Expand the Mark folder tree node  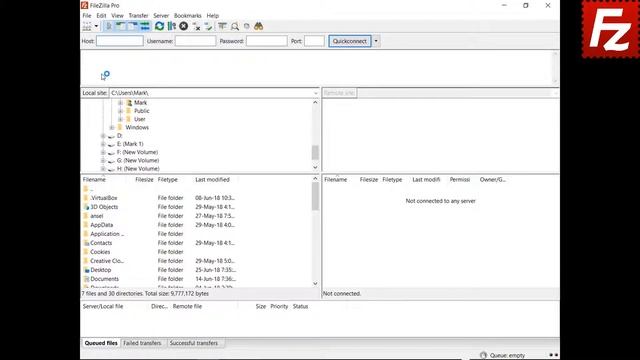pyautogui.click(x=120, y=103)
